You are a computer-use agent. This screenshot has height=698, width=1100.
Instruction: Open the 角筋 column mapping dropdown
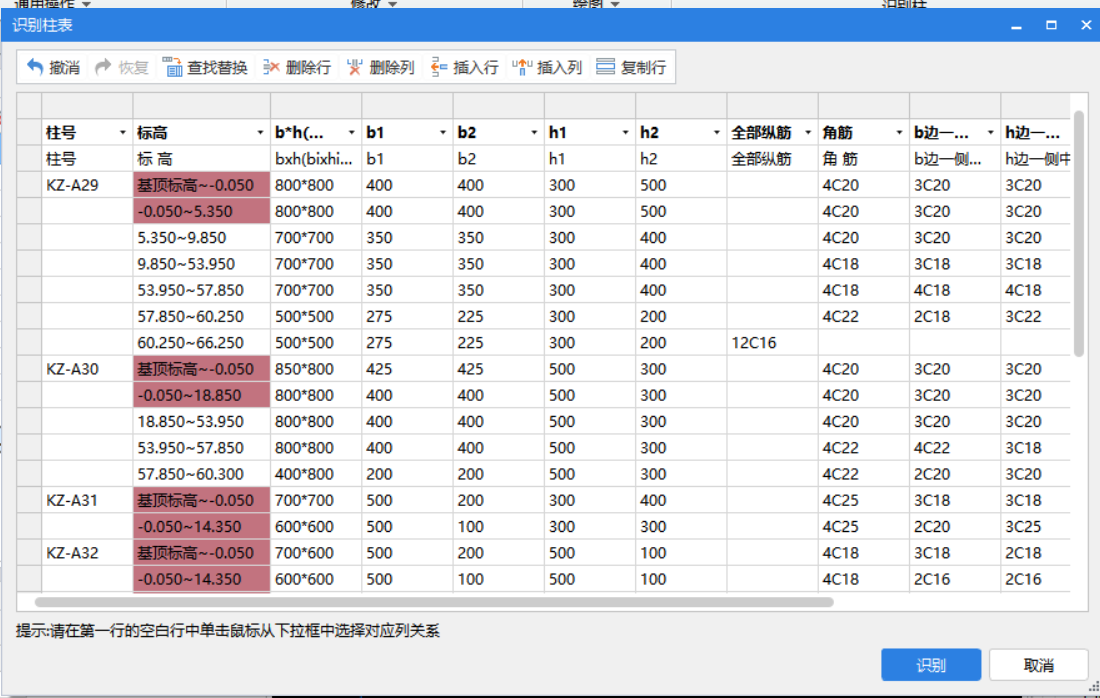899,133
